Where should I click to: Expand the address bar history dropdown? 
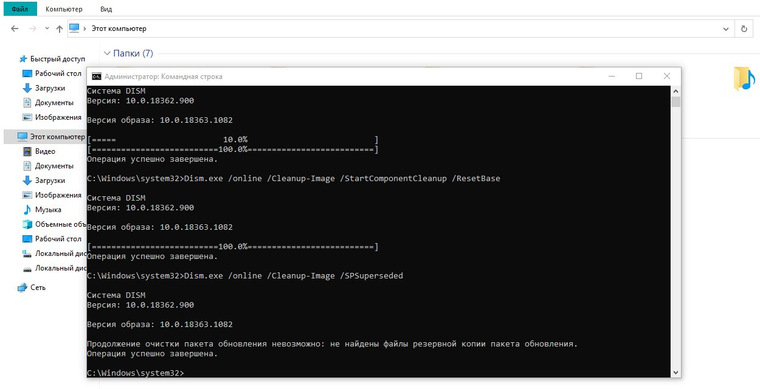pos(726,29)
